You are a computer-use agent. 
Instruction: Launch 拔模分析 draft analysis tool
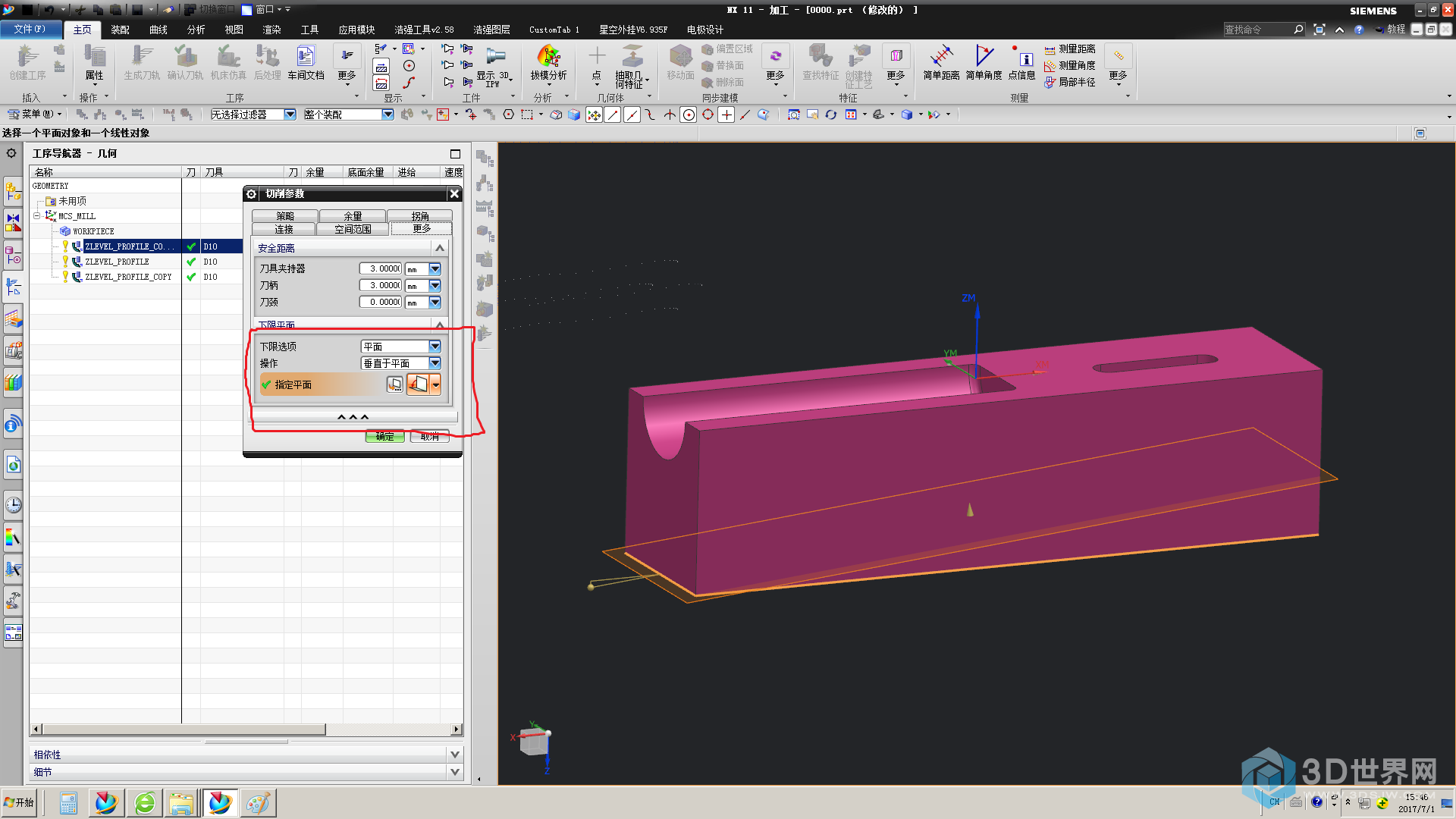(x=548, y=62)
